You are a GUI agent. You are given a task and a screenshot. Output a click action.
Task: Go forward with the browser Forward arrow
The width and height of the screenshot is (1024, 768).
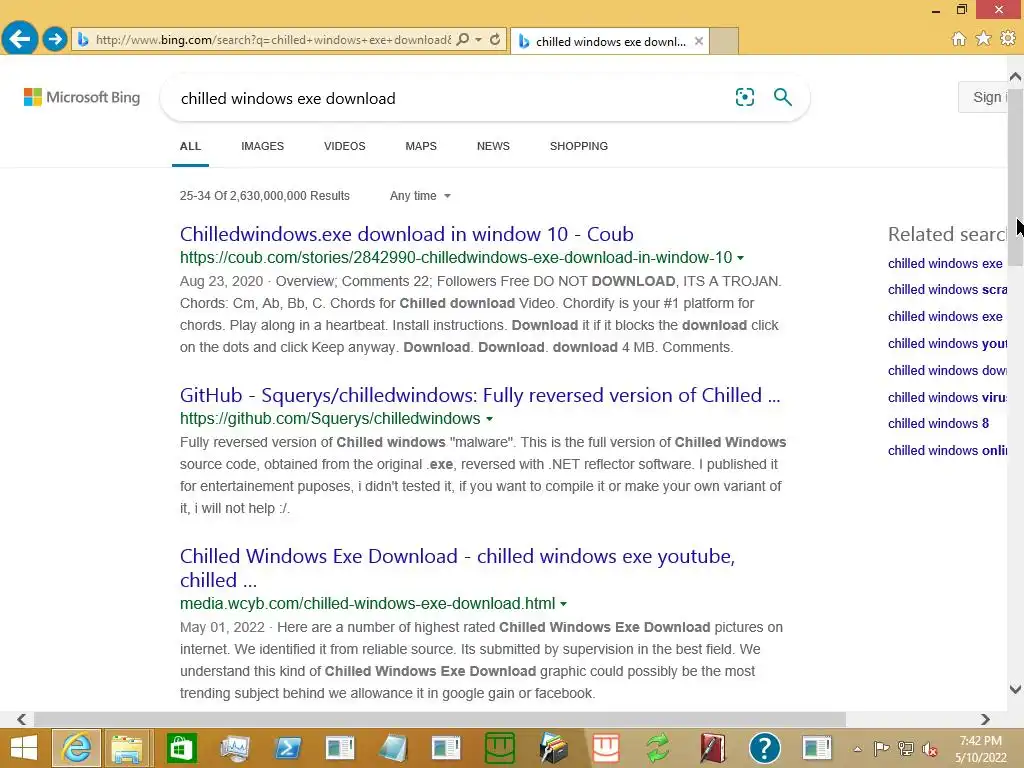pos(55,39)
